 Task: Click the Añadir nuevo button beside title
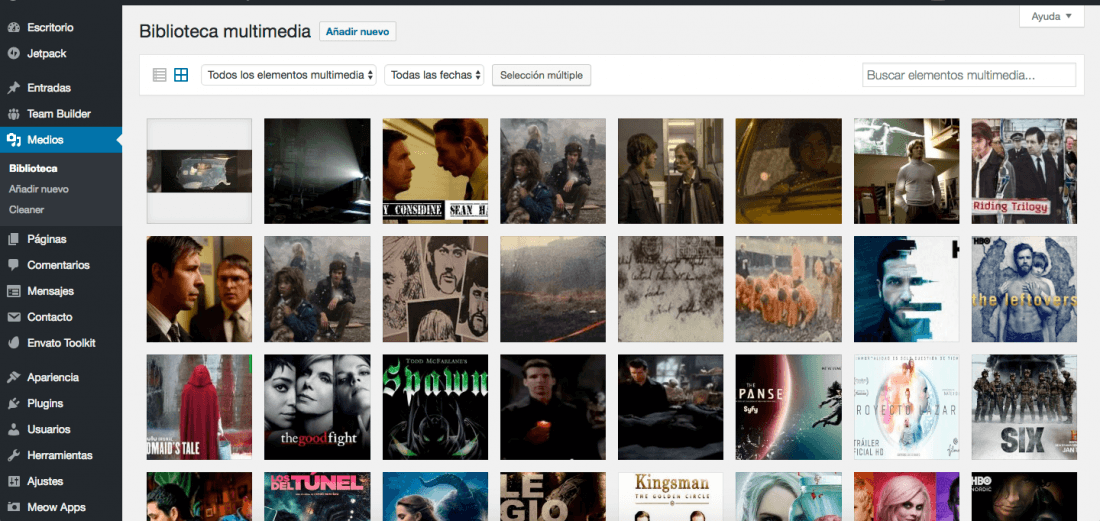(x=358, y=32)
